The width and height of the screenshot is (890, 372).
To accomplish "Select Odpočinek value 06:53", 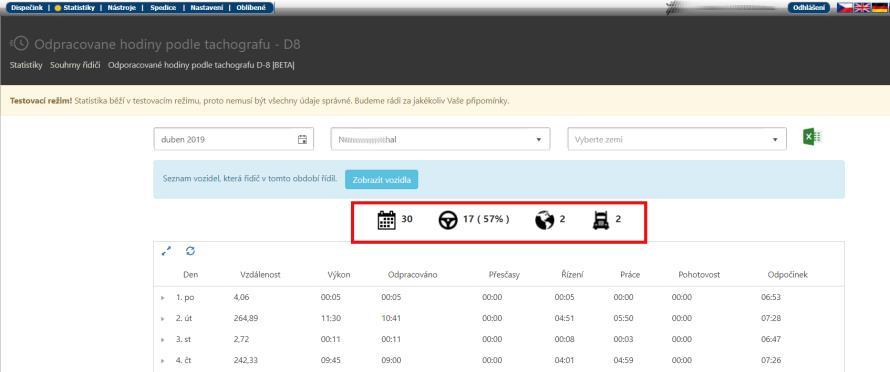I will click(x=771, y=297).
